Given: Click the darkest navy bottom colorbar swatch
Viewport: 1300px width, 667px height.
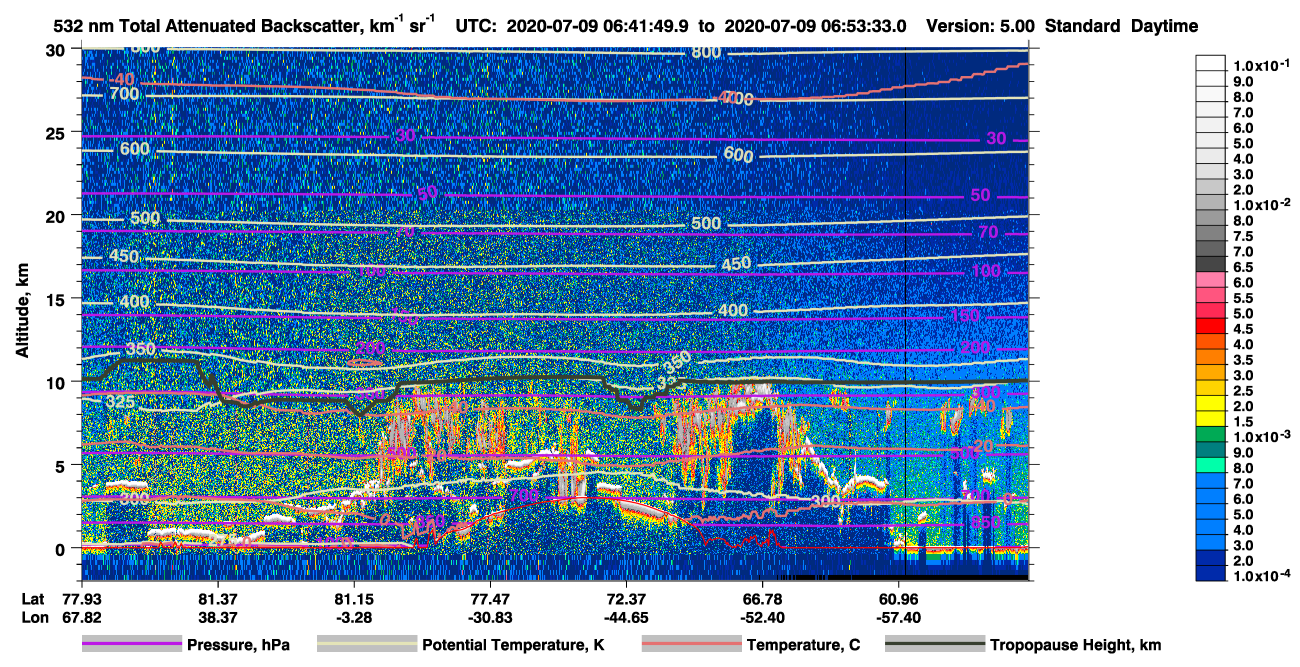Looking at the screenshot, I should [x=1213, y=574].
